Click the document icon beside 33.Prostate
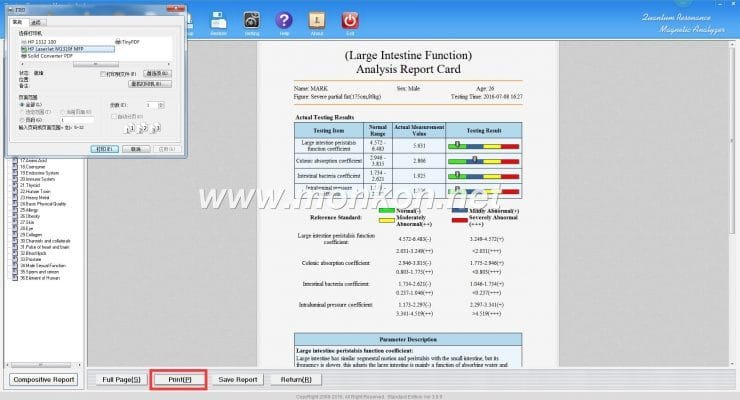The width and height of the screenshot is (740, 400). [x=15, y=259]
